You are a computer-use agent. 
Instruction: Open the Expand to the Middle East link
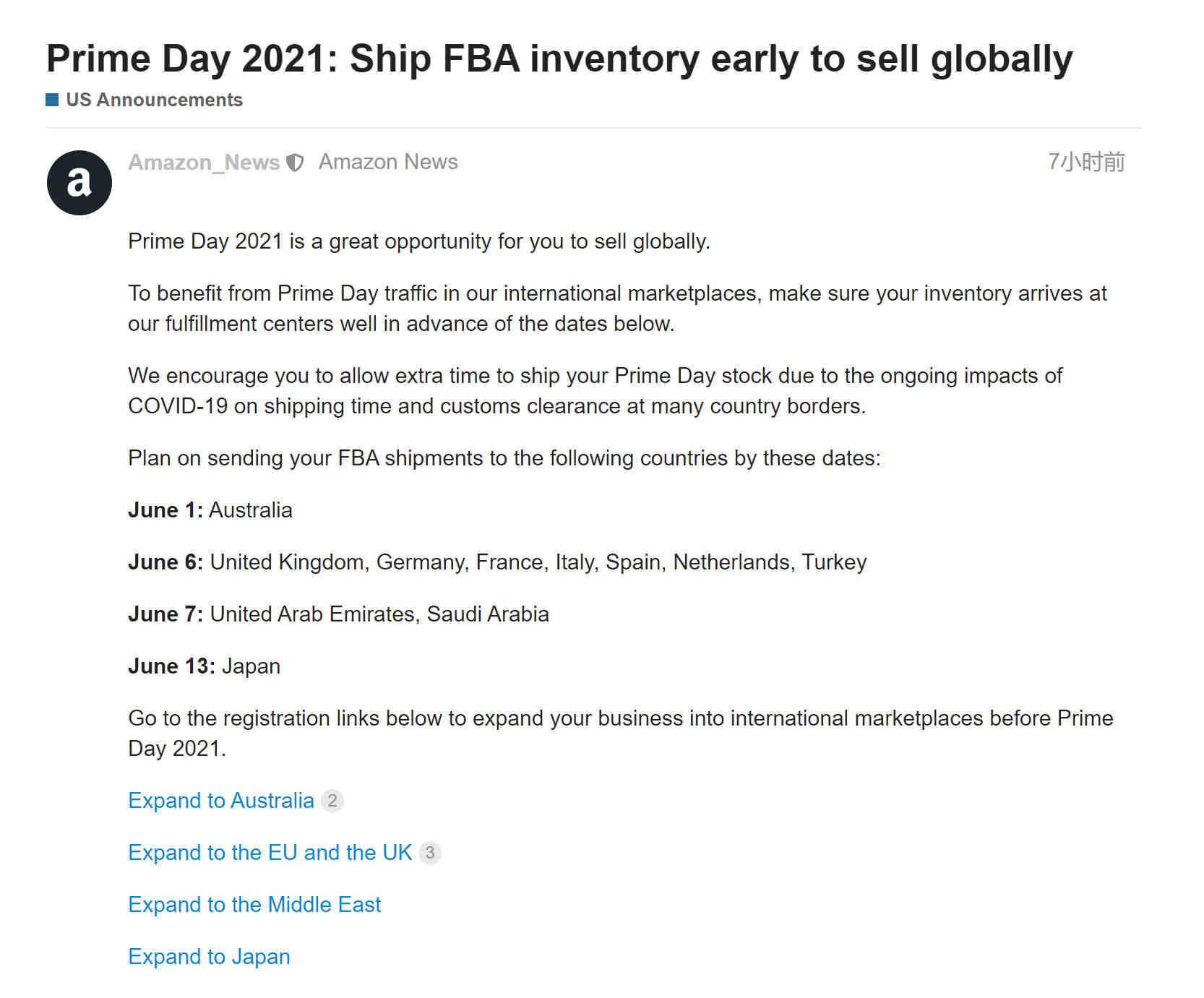click(254, 905)
